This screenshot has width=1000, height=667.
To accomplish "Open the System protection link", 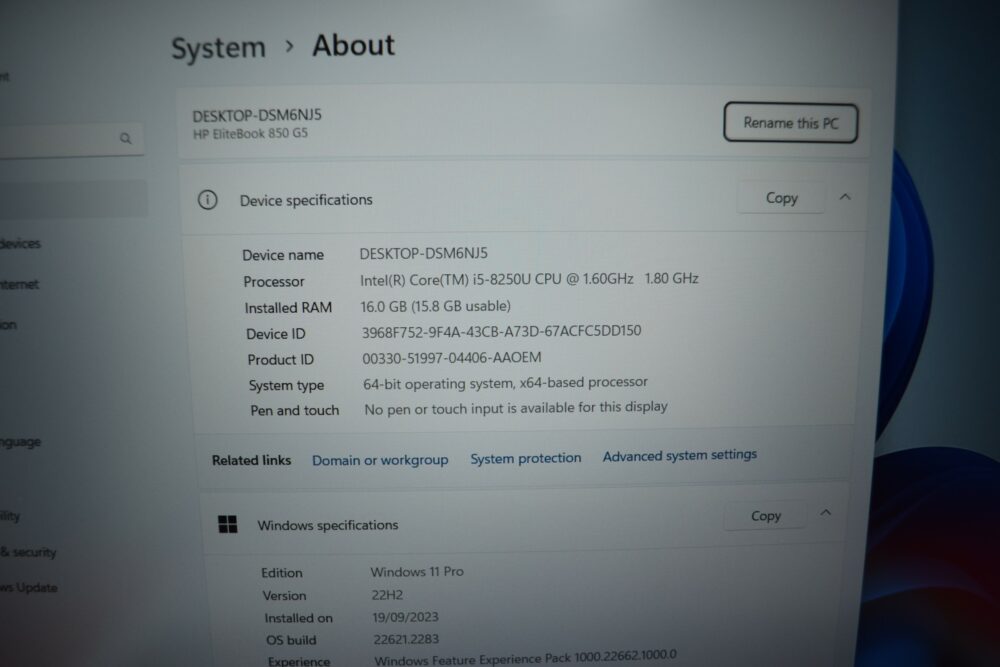I will coord(526,458).
